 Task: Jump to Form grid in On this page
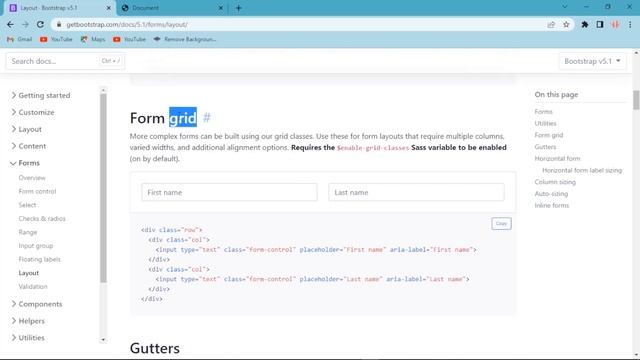[549, 135]
